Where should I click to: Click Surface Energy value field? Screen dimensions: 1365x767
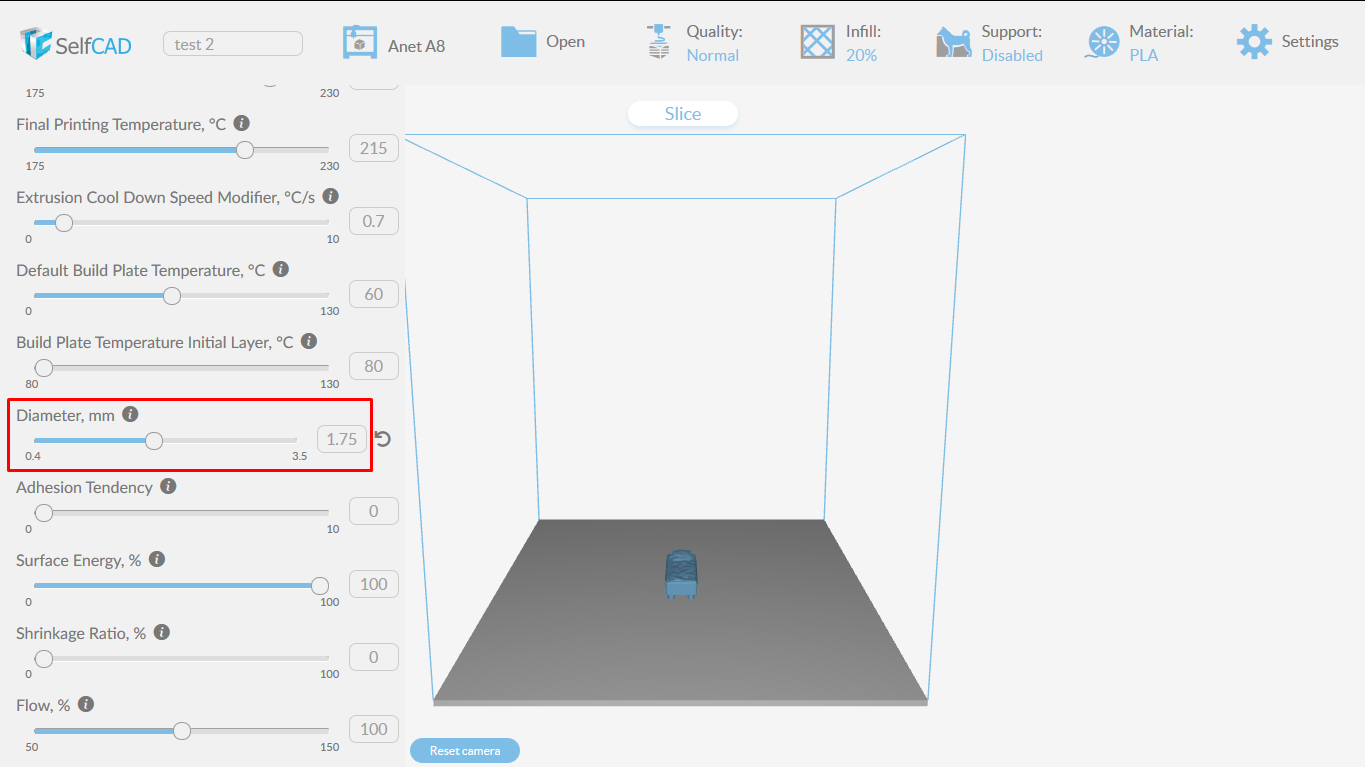pos(374,584)
